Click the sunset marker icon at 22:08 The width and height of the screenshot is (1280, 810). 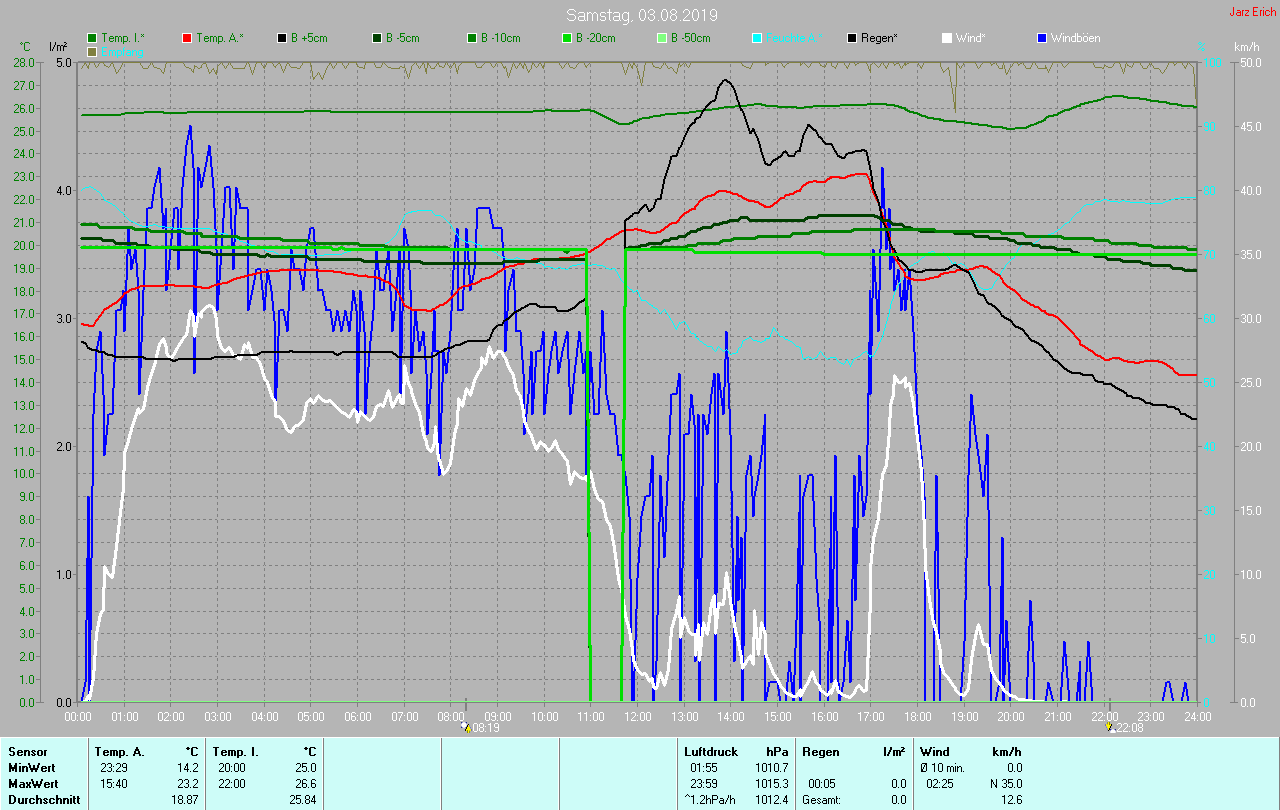click(x=1109, y=727)
